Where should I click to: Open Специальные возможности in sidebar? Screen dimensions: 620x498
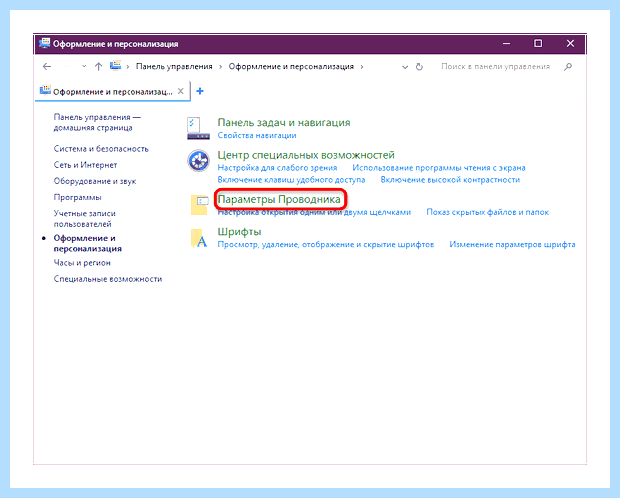click(108, 279)
